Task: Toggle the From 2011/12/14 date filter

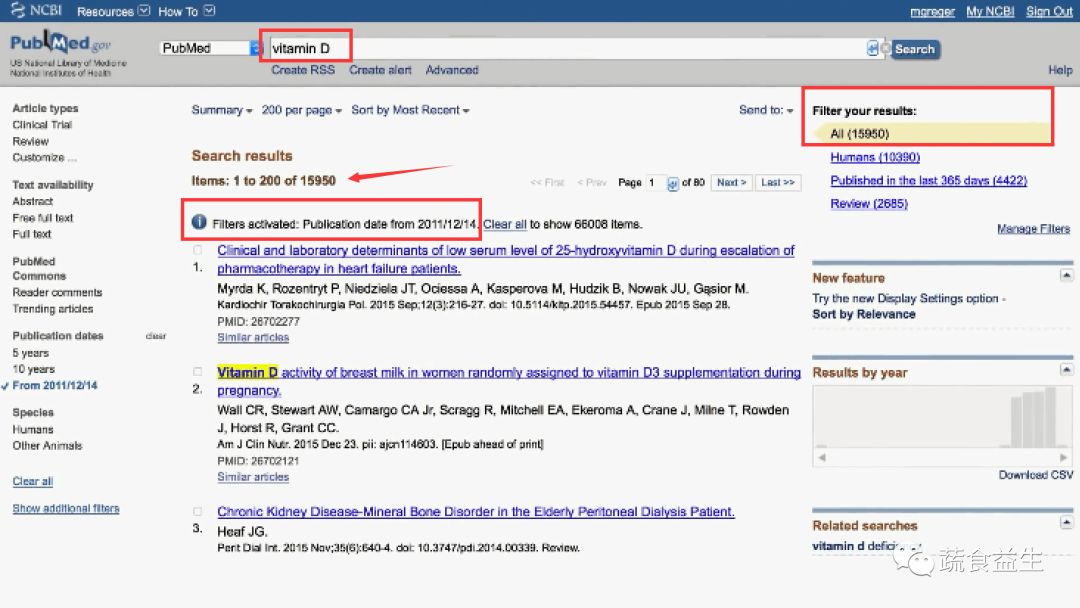Action: click(x=54, y=386)
